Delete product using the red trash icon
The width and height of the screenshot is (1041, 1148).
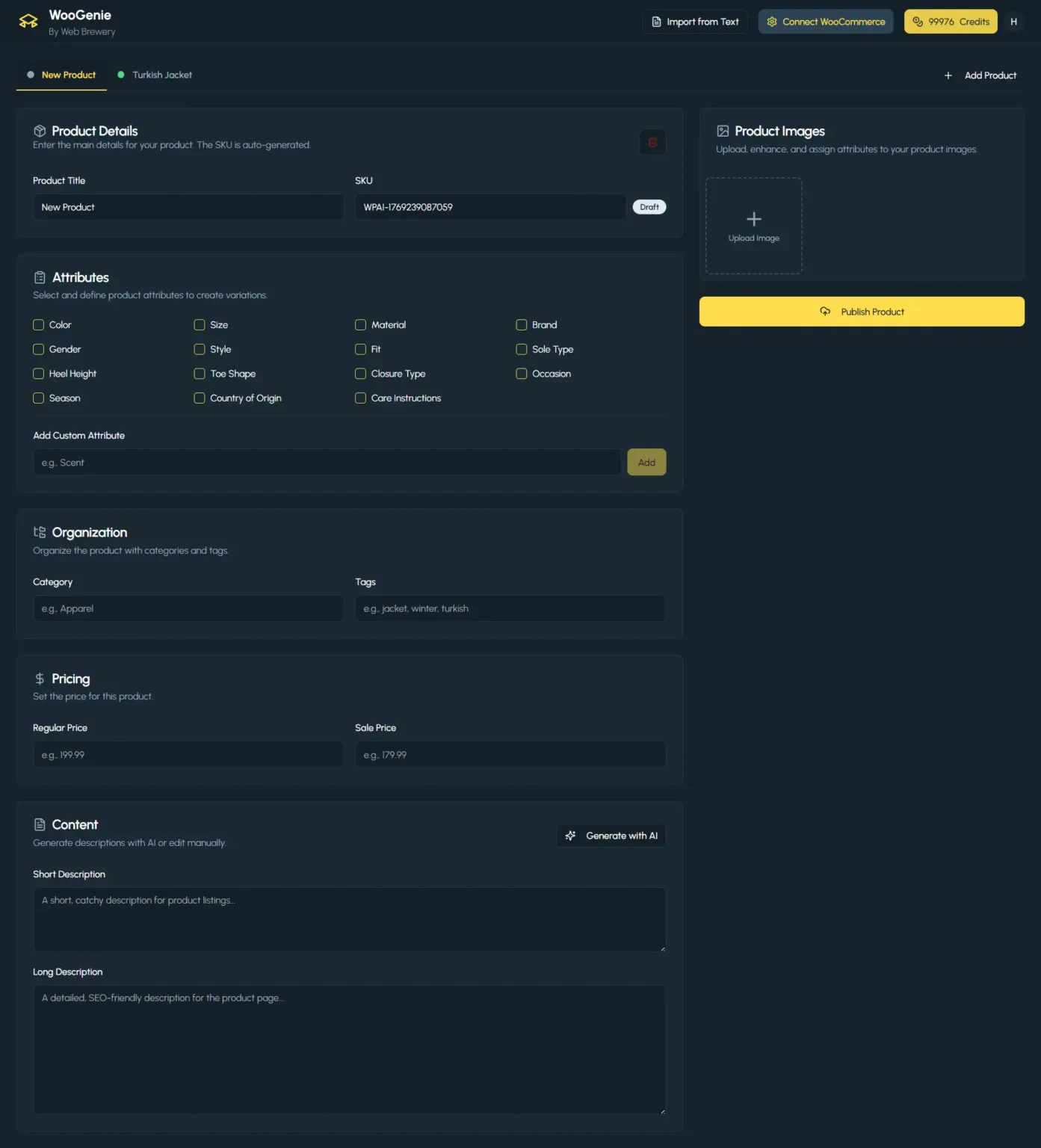(652, 142)
